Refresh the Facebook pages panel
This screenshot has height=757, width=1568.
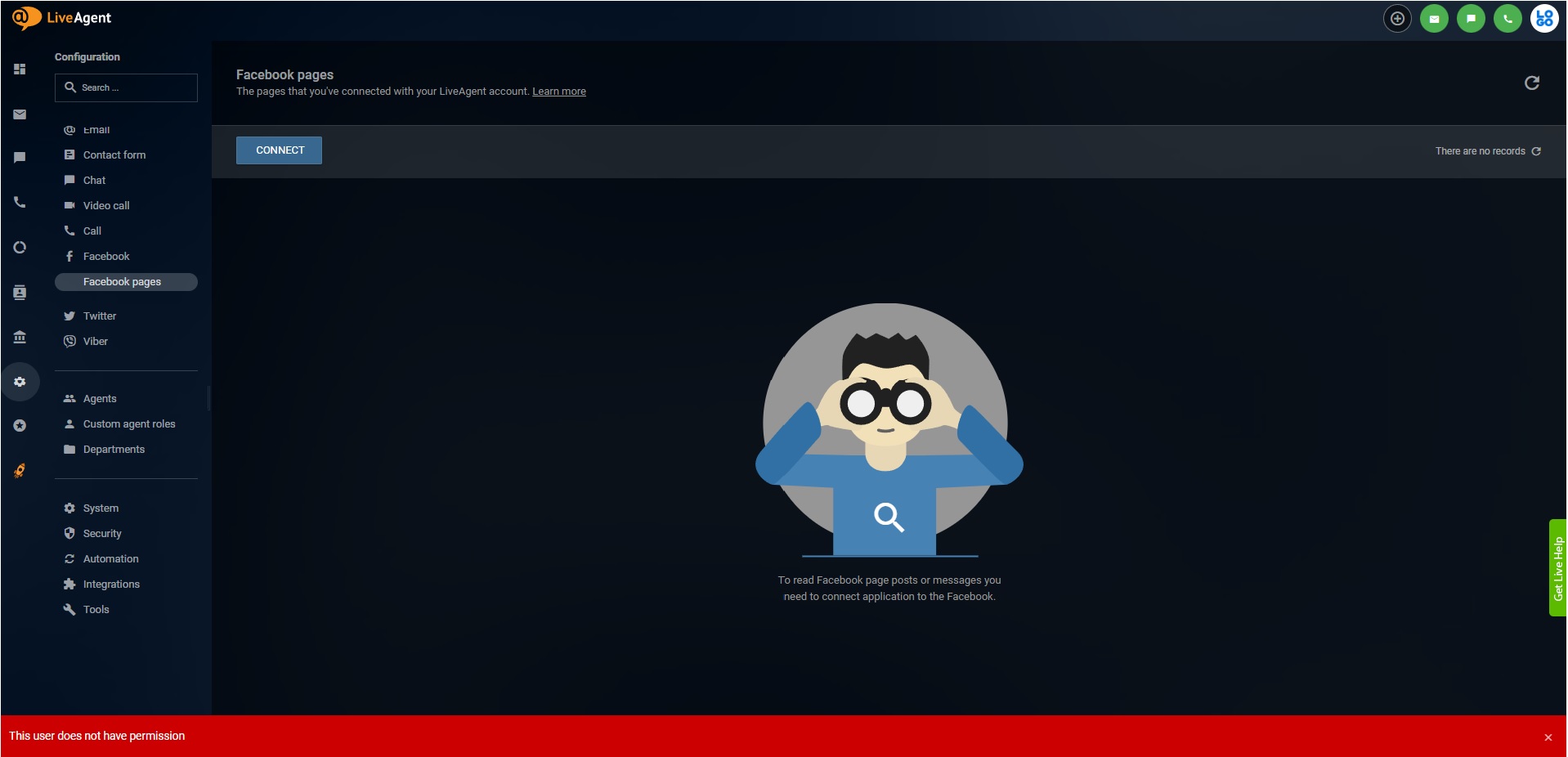click(x=1532, y=83)
